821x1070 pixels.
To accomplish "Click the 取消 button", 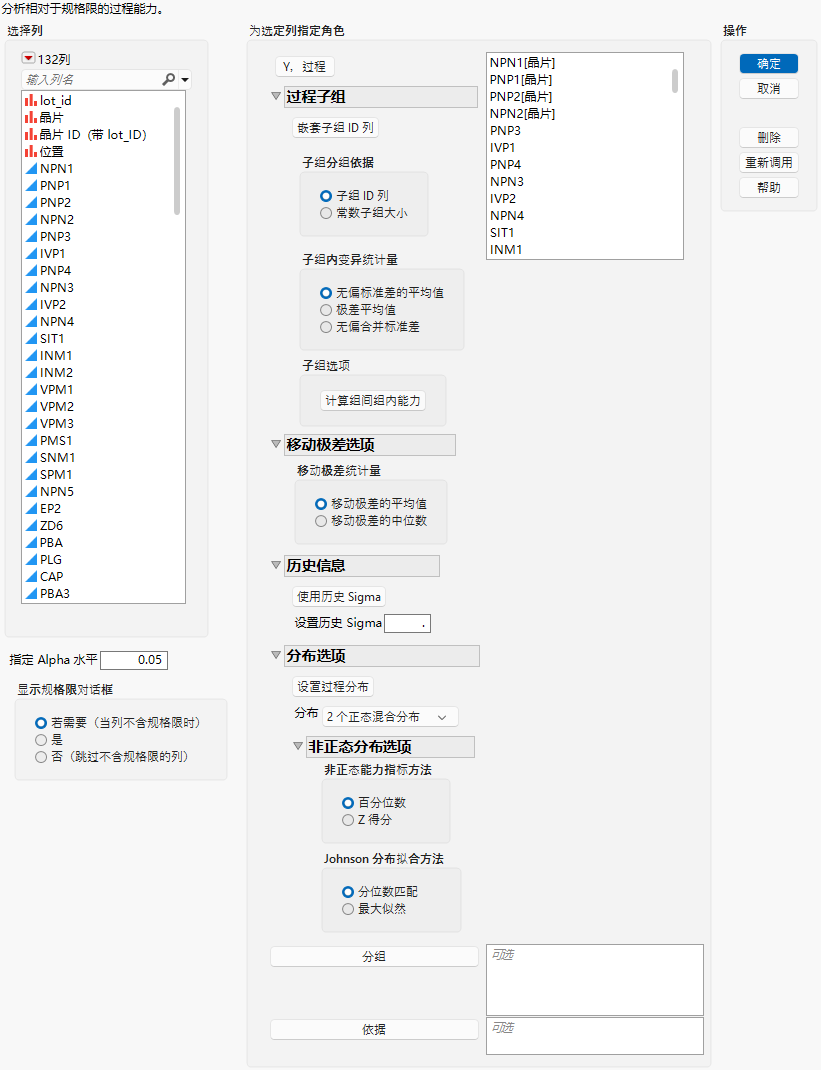I will point(769,89).
